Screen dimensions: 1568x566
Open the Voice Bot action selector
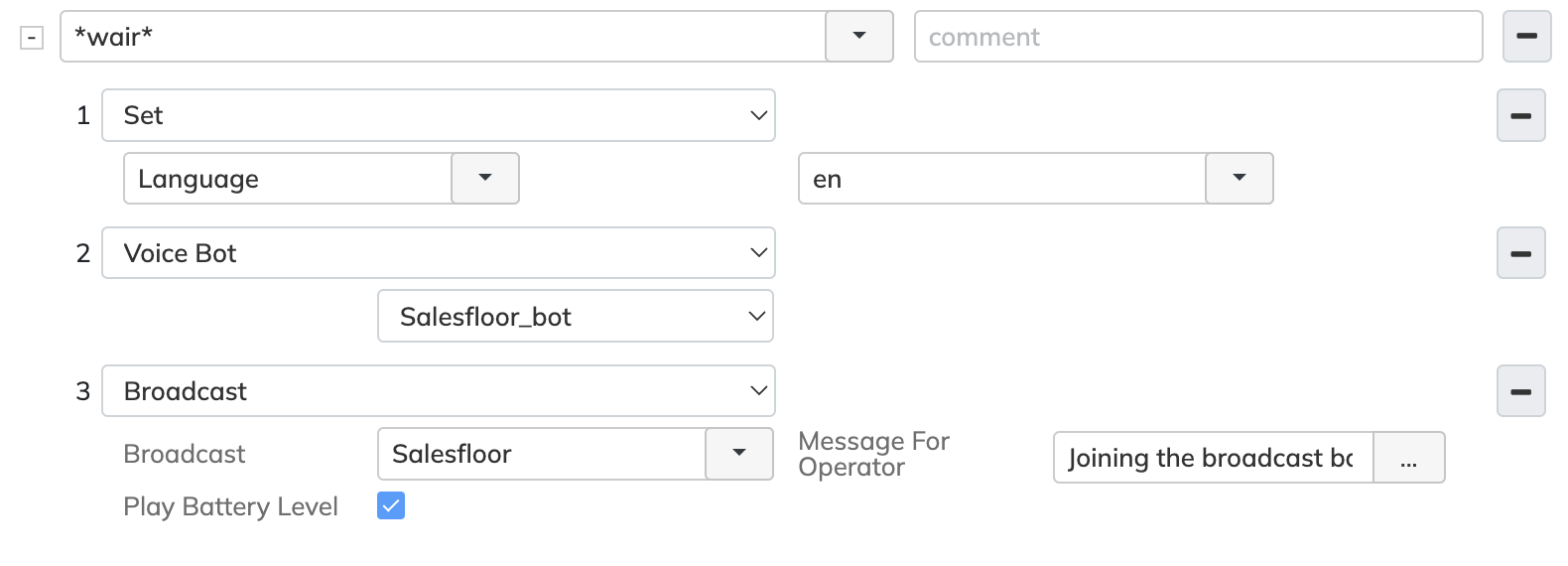[438, 253]
